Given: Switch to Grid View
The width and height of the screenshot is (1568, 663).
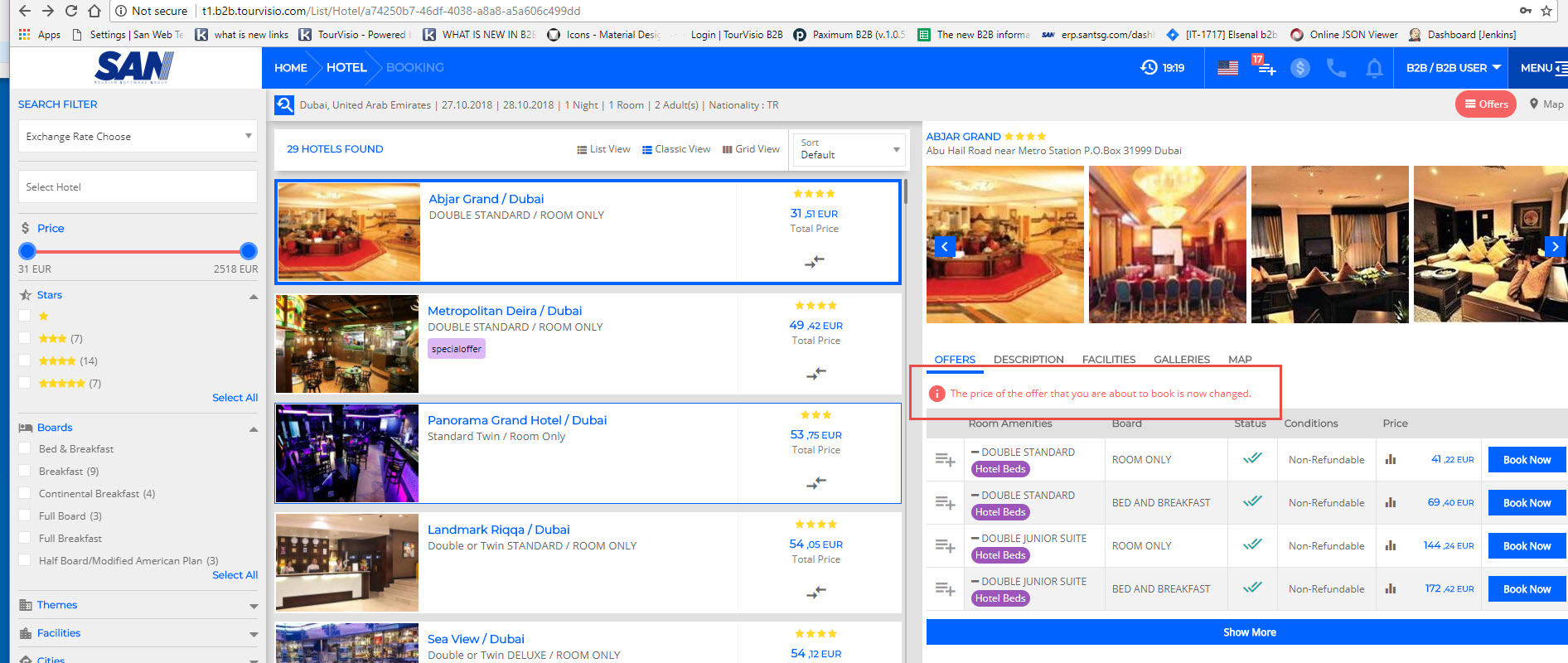Looking at the screenshot, I should [751, 149].
